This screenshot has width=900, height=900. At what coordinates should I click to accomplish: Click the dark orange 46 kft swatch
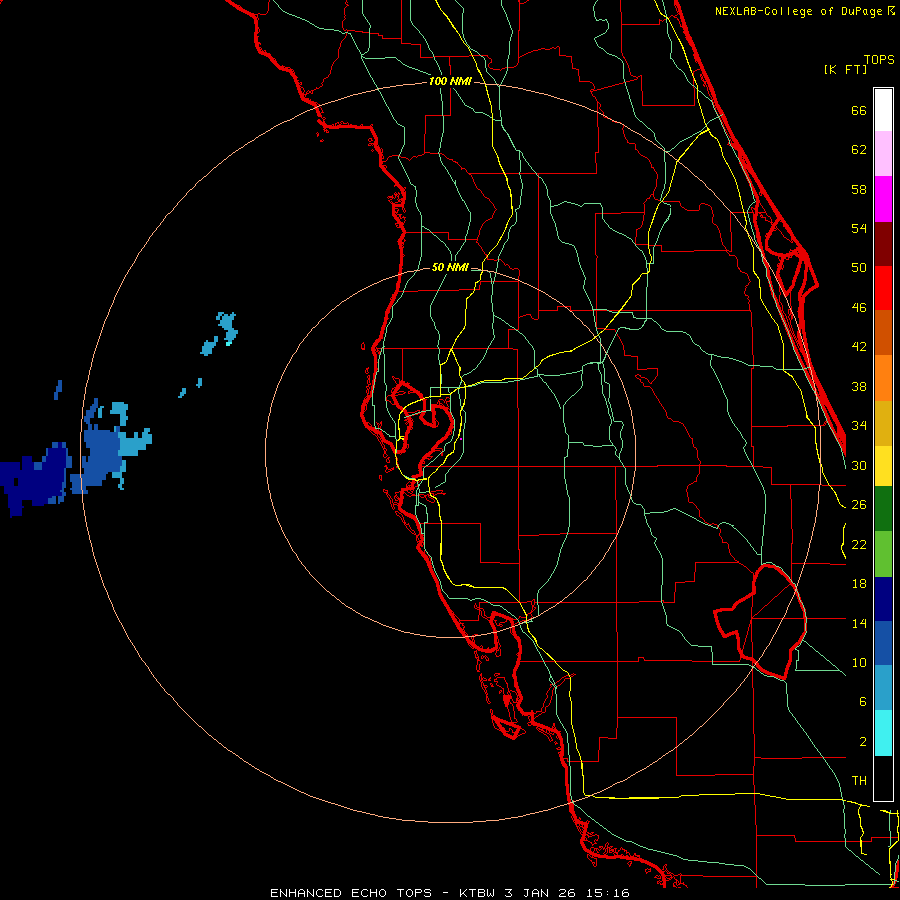883,333
